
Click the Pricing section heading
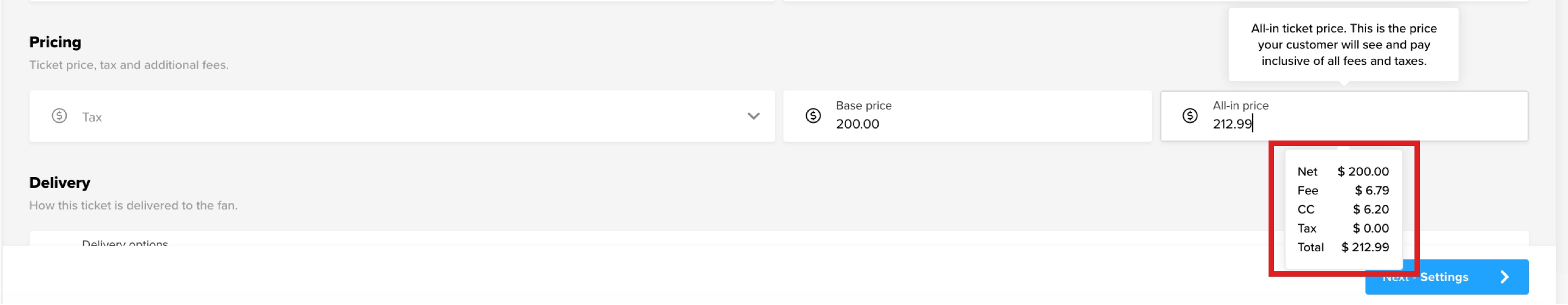(x=55, y=42)
